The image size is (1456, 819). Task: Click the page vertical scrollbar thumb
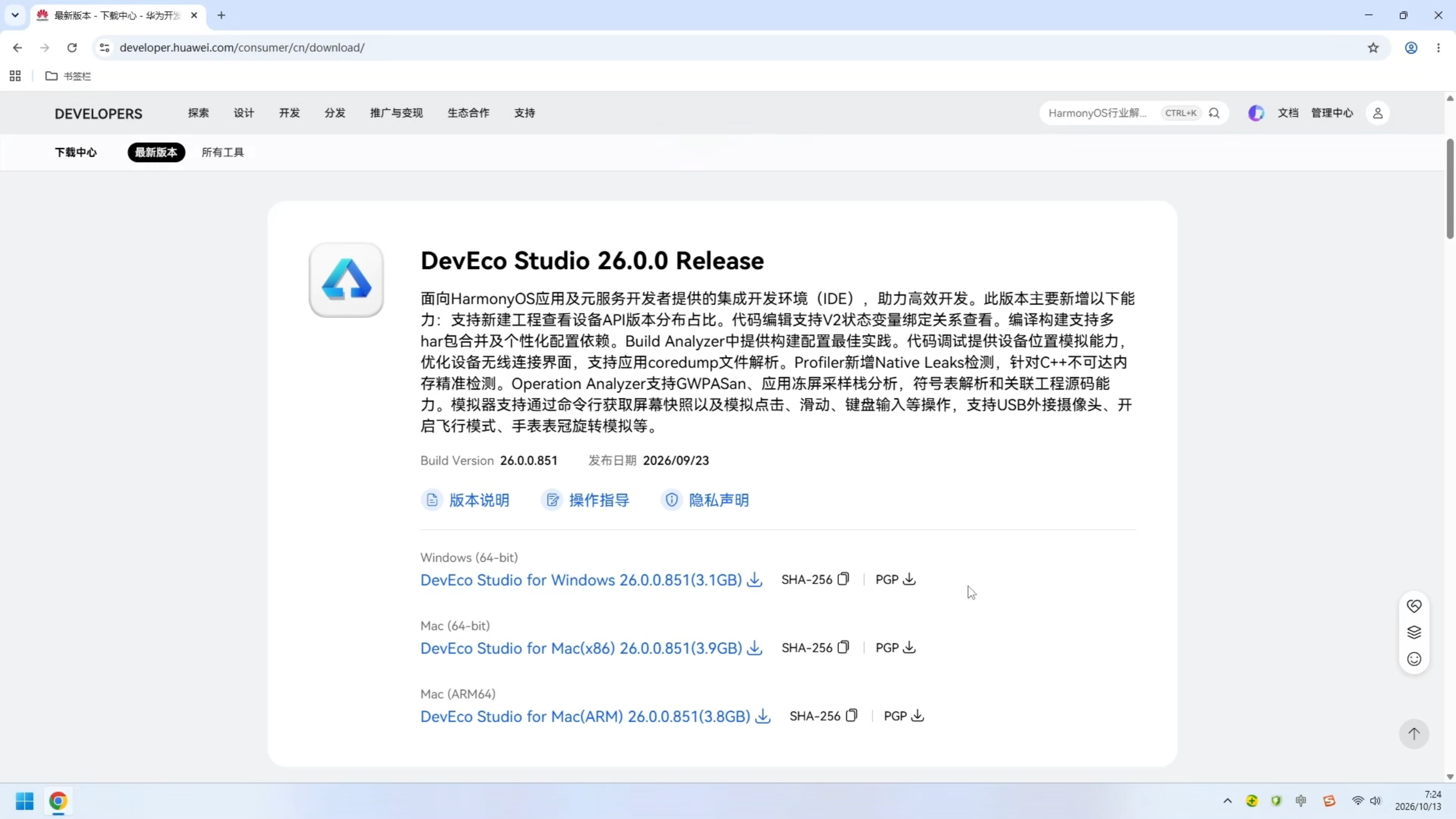coord(1450,189)
